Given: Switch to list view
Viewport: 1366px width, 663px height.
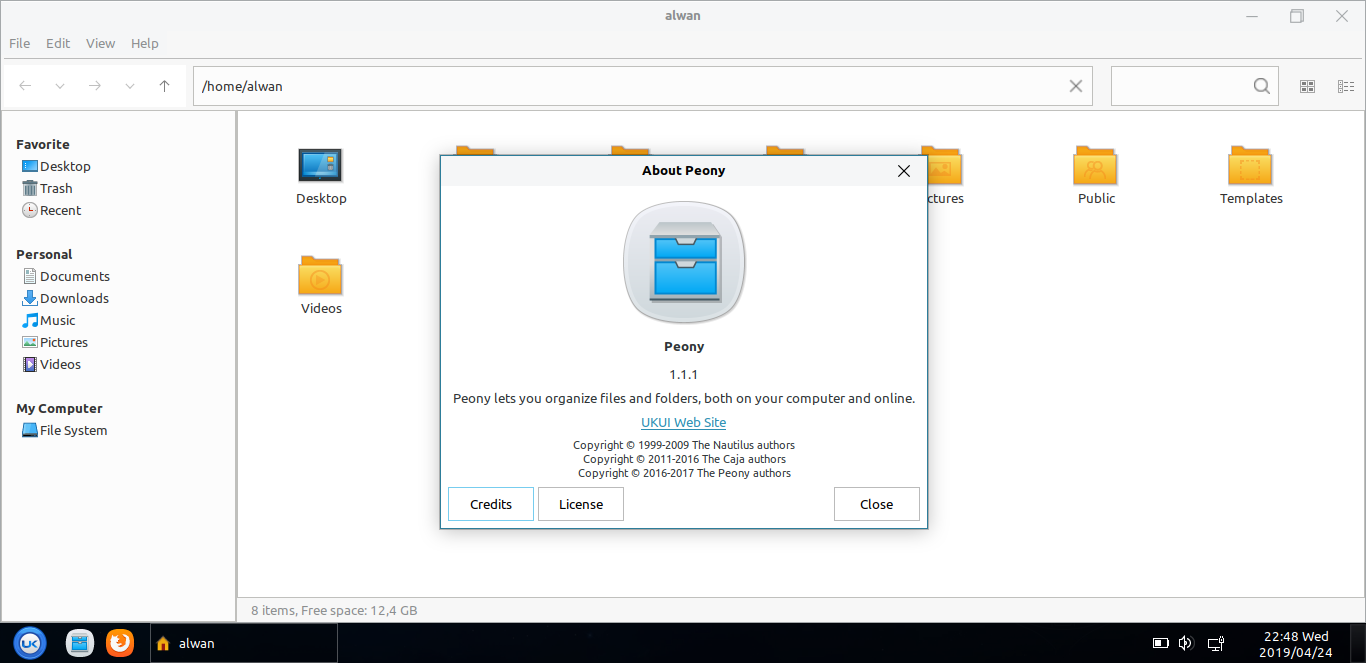Looking at the screenshot, I should 1346,86.
